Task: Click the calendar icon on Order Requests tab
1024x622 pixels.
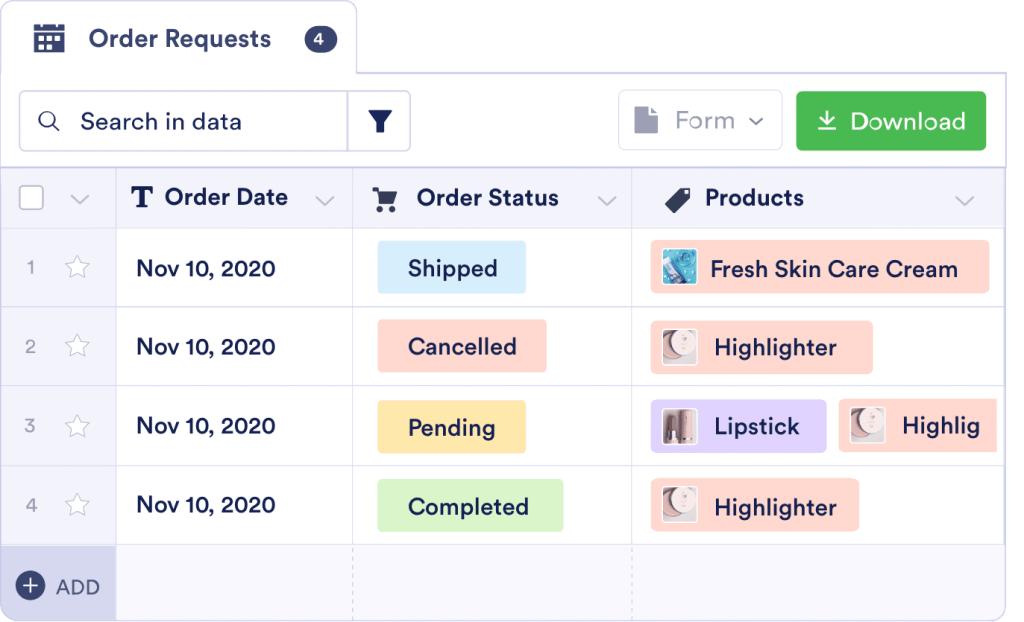Action: coord(49,39)
